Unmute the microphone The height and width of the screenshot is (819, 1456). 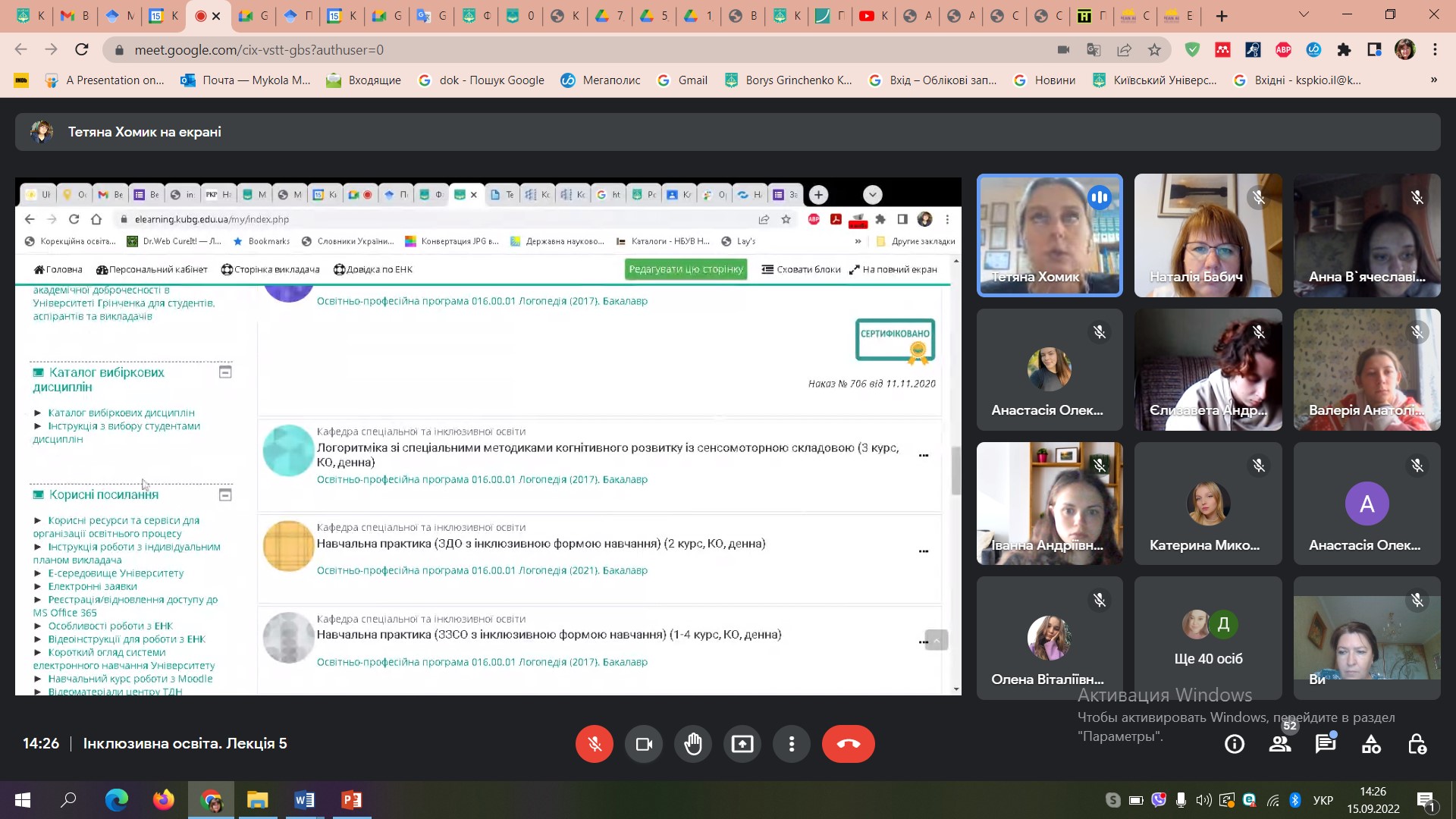pyautogui.click(x=595, y=744)
